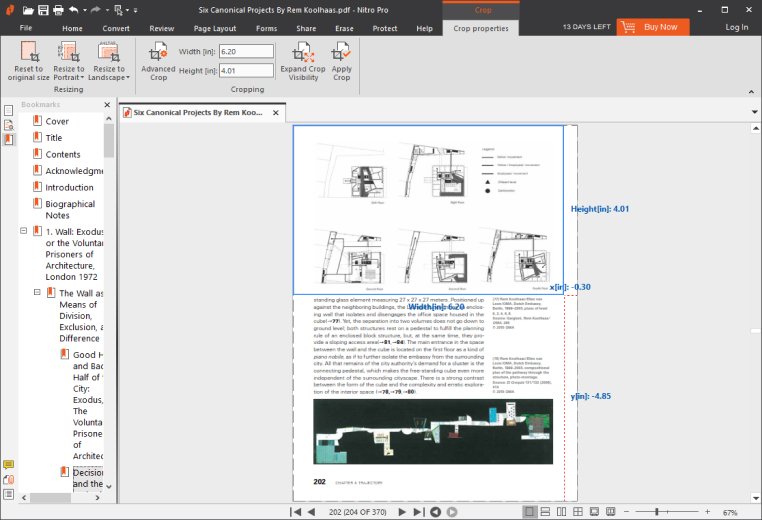Screen dimensions: 762x520
Task: Open Resize to Landscape dropdown
Action: click(109, 61)
